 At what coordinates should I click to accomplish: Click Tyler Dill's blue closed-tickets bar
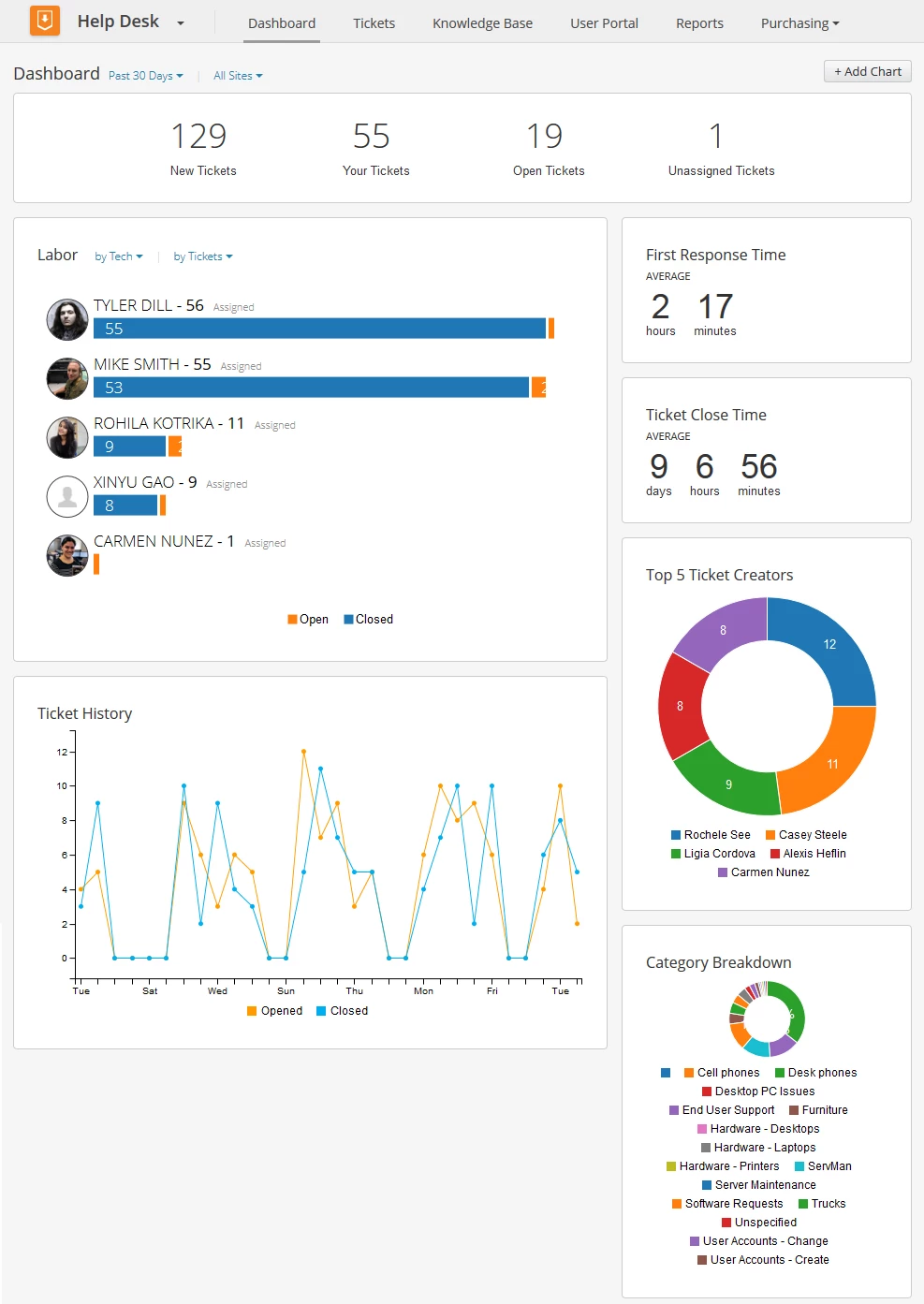point(319,329)
